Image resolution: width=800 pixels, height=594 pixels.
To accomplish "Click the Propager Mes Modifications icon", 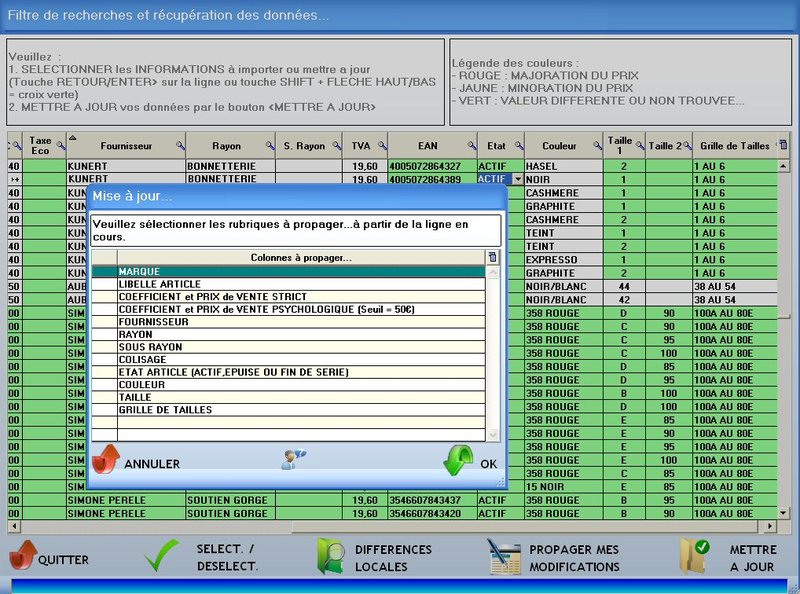I will [x=503, y=557].
